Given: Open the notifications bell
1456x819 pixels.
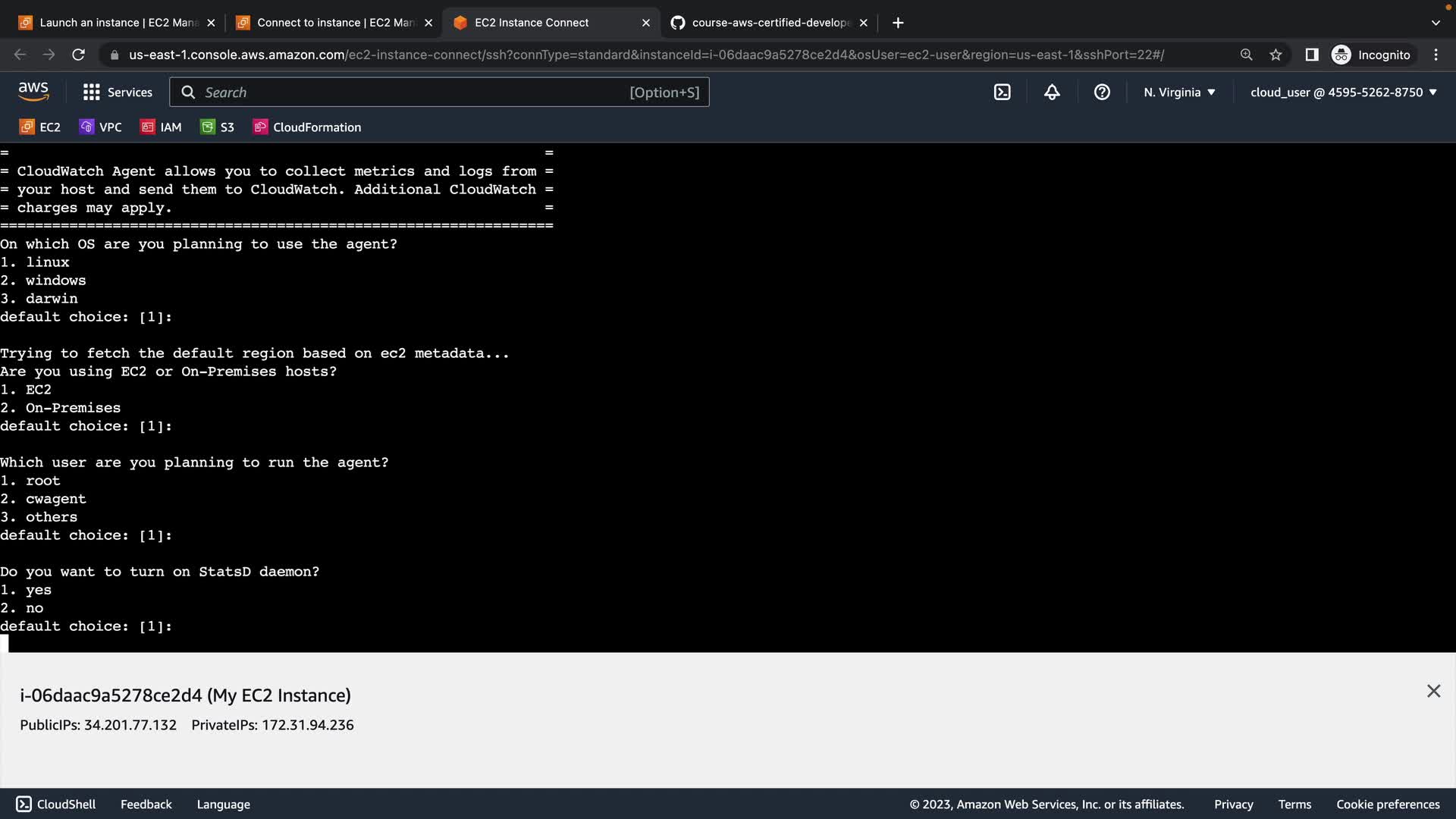Looking at the screenshot, I should coord(1052,93).
